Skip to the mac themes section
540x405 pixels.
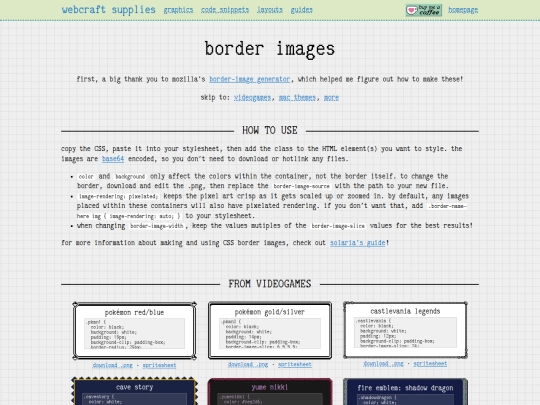(x=297, y=97)
